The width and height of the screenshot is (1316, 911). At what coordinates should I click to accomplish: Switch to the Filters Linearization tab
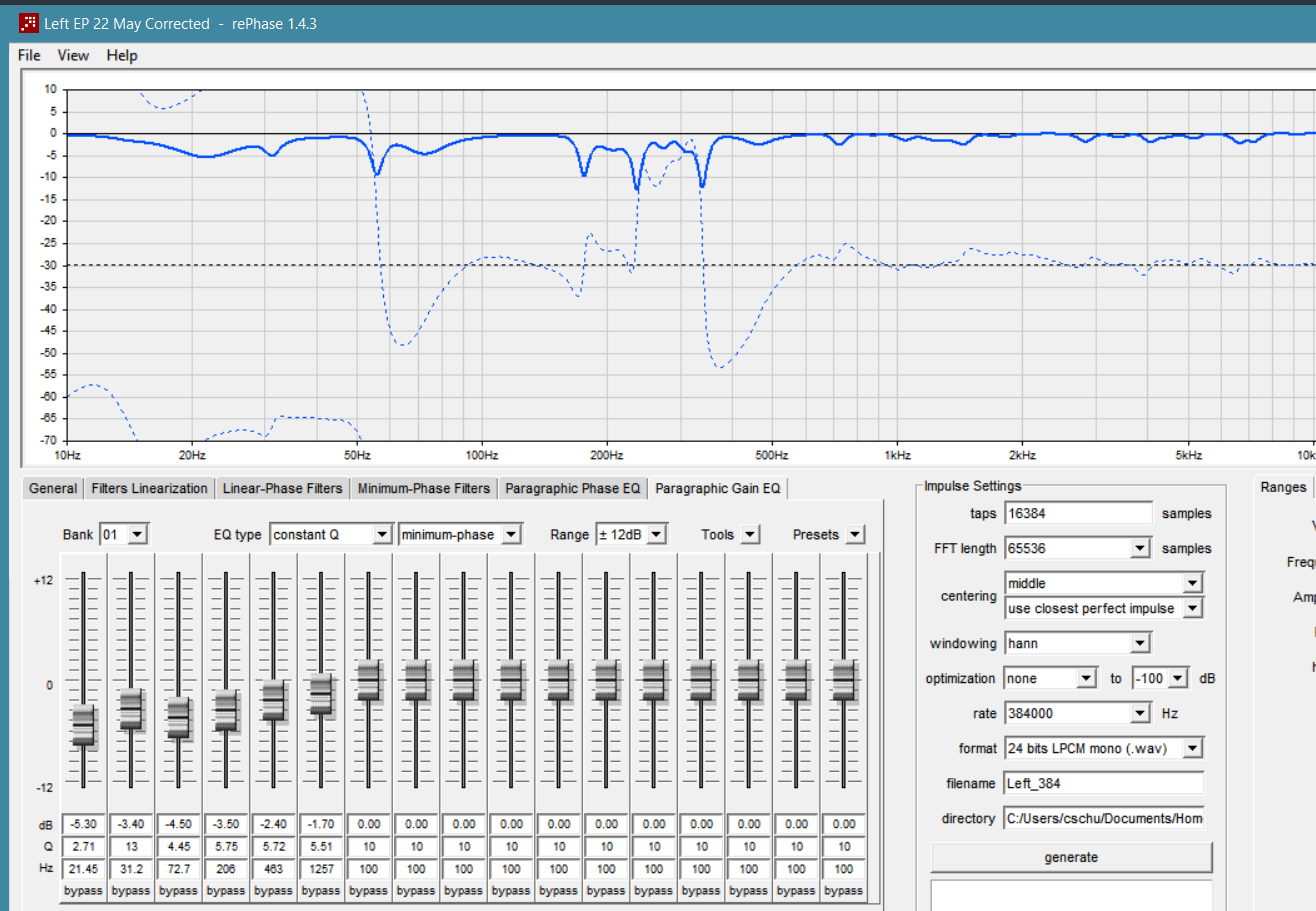pyautogui.click(x=149, y=488)
